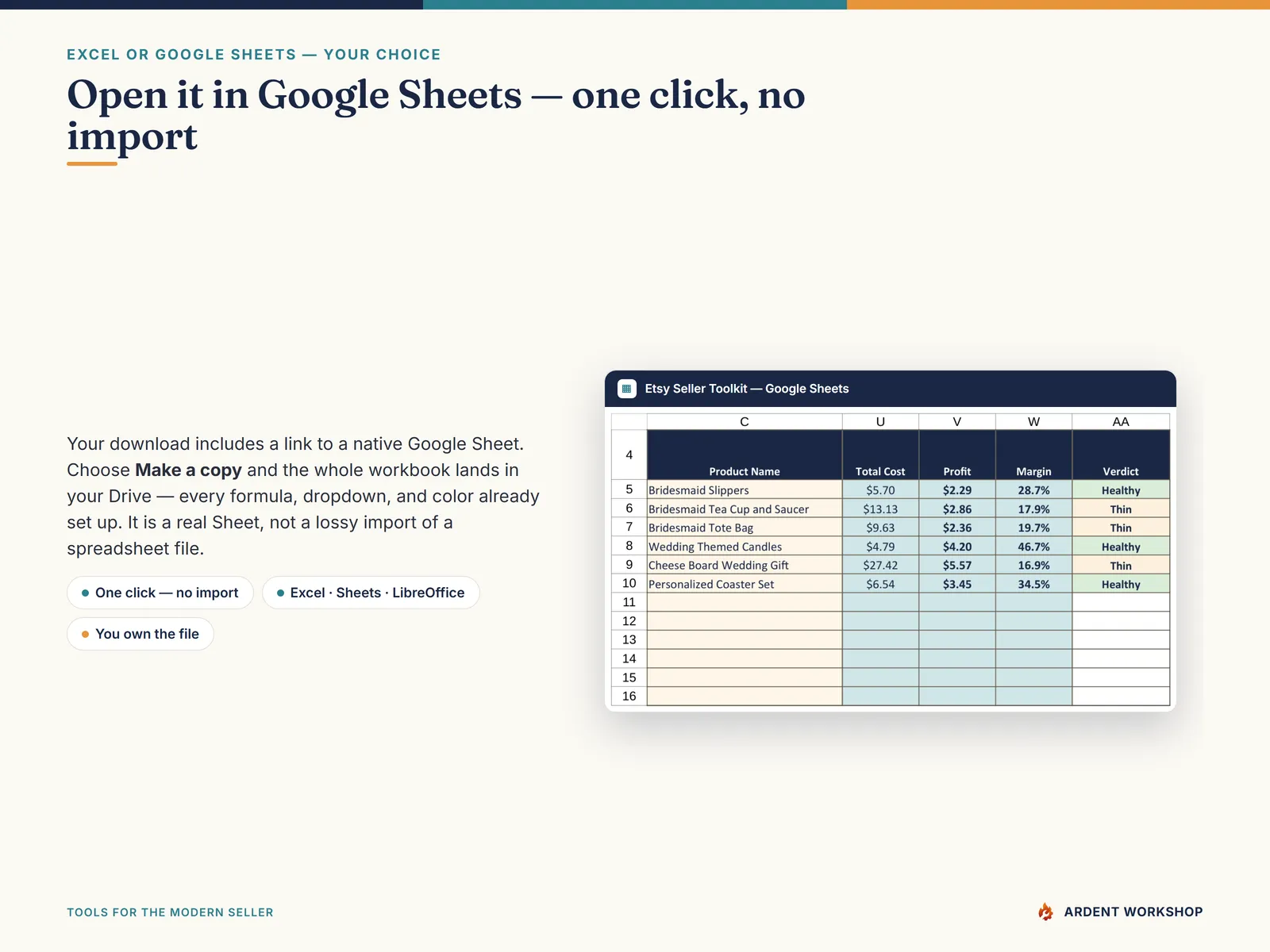
Task: Click the 'Total Cost' header cell
Action: click(880, 455)
